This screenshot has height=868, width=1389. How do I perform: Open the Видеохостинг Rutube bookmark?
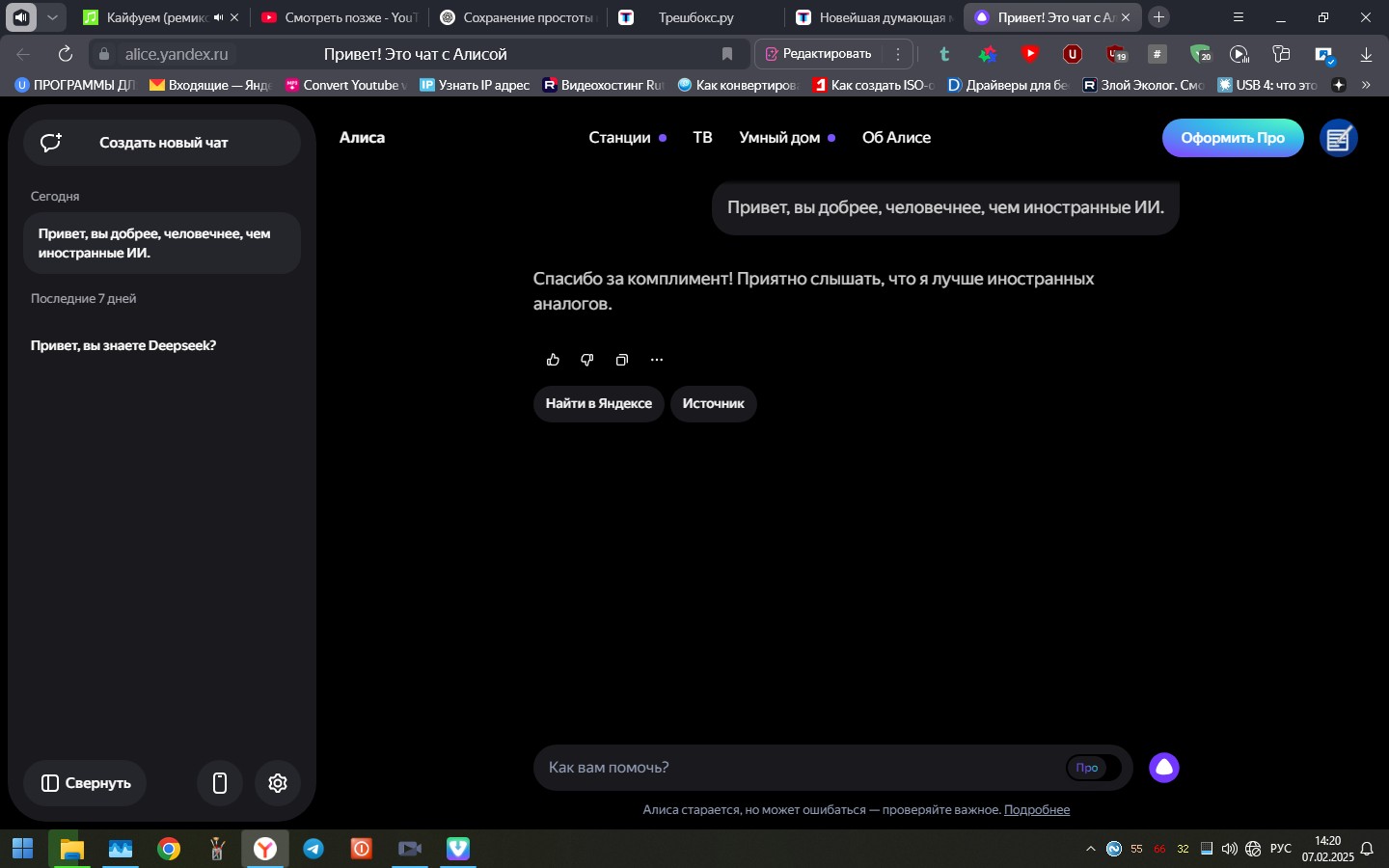(x=604, y=85)
